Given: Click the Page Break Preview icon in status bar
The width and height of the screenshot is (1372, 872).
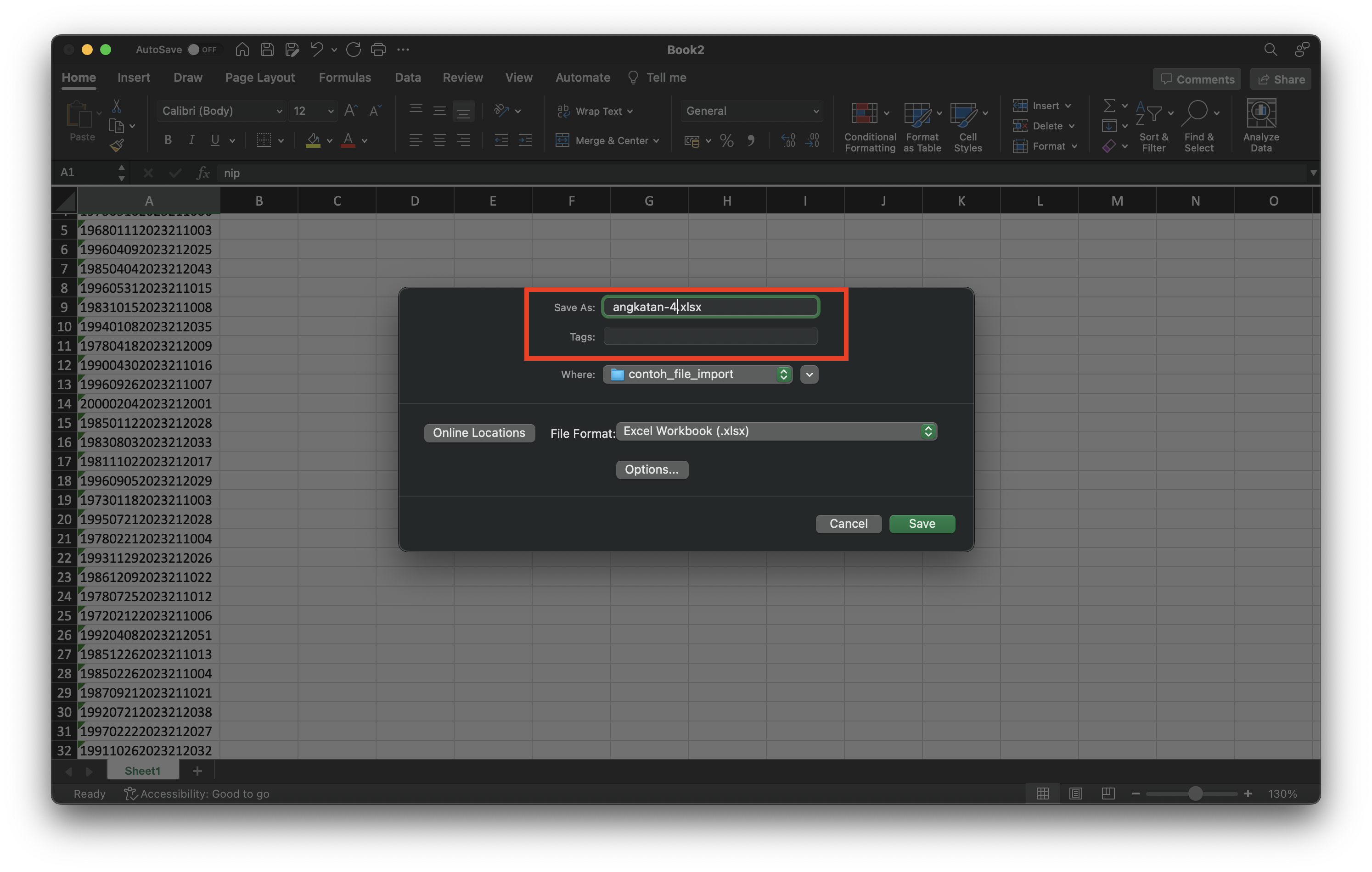Looking at the screenshot, I should click(x=1108, y=794).
